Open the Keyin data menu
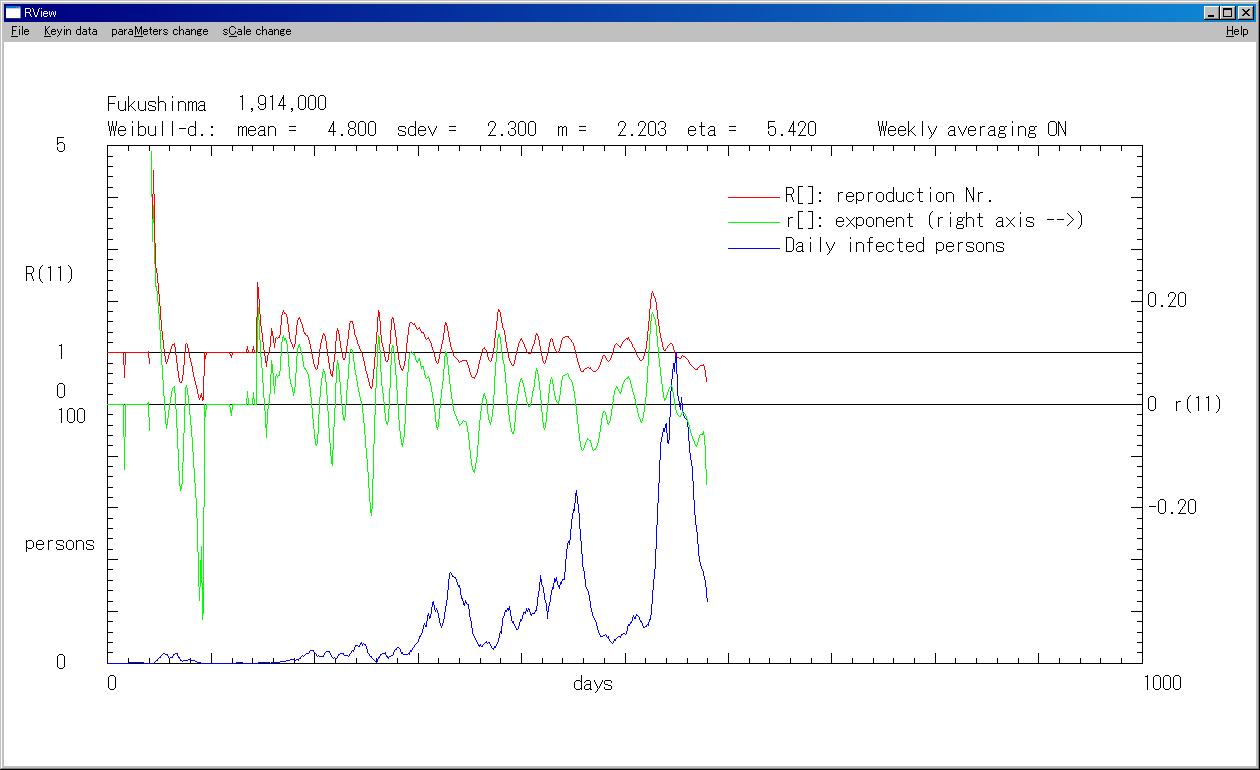 click(x=70, y=31)
